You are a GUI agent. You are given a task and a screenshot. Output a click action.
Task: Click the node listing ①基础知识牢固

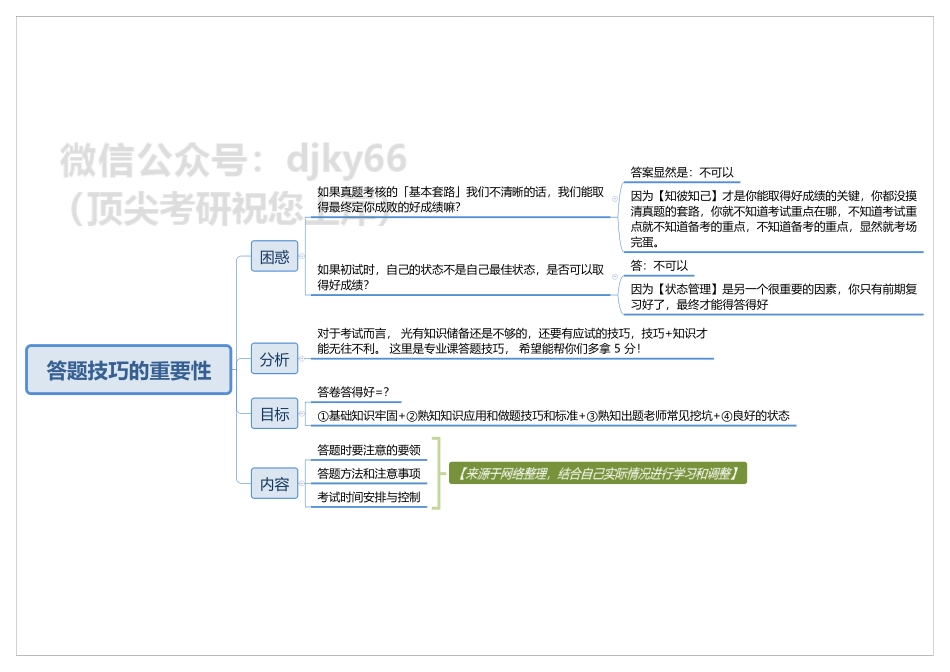point(553,414)
